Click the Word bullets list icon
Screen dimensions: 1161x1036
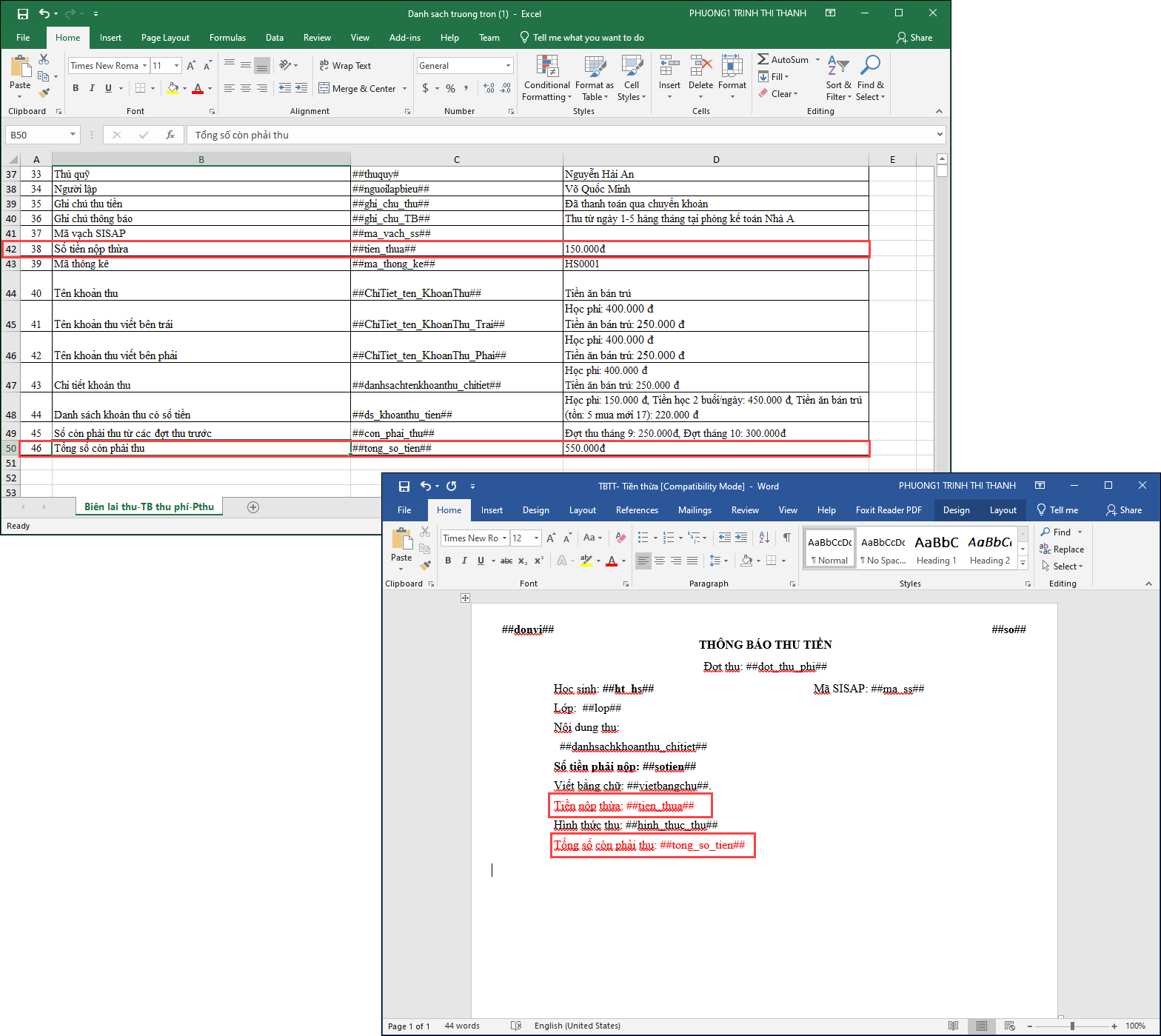(x=643, y=538)
